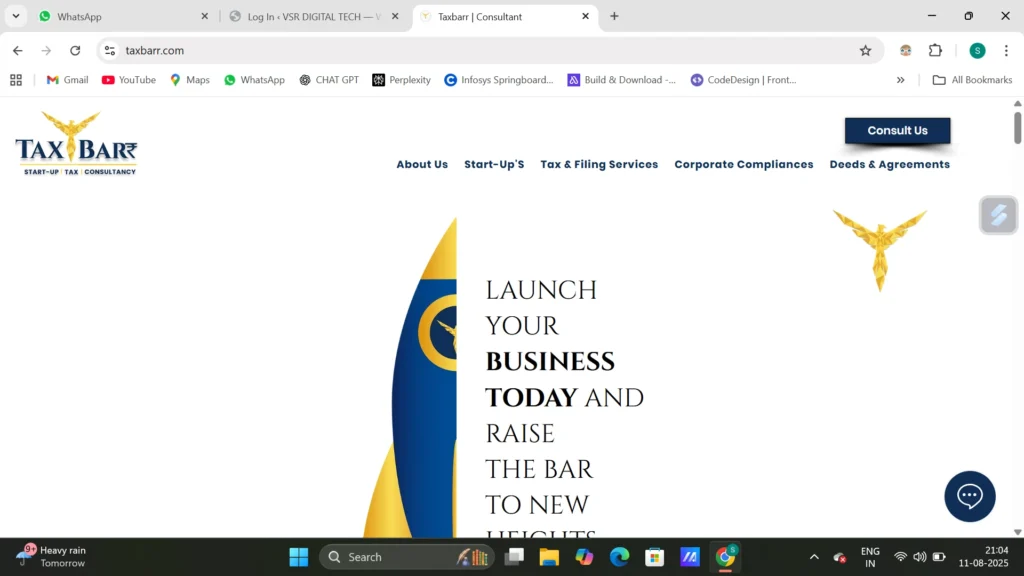1024x576 pixels.
Task: Open the Perplexity bookmark
Action: [401, 80]
